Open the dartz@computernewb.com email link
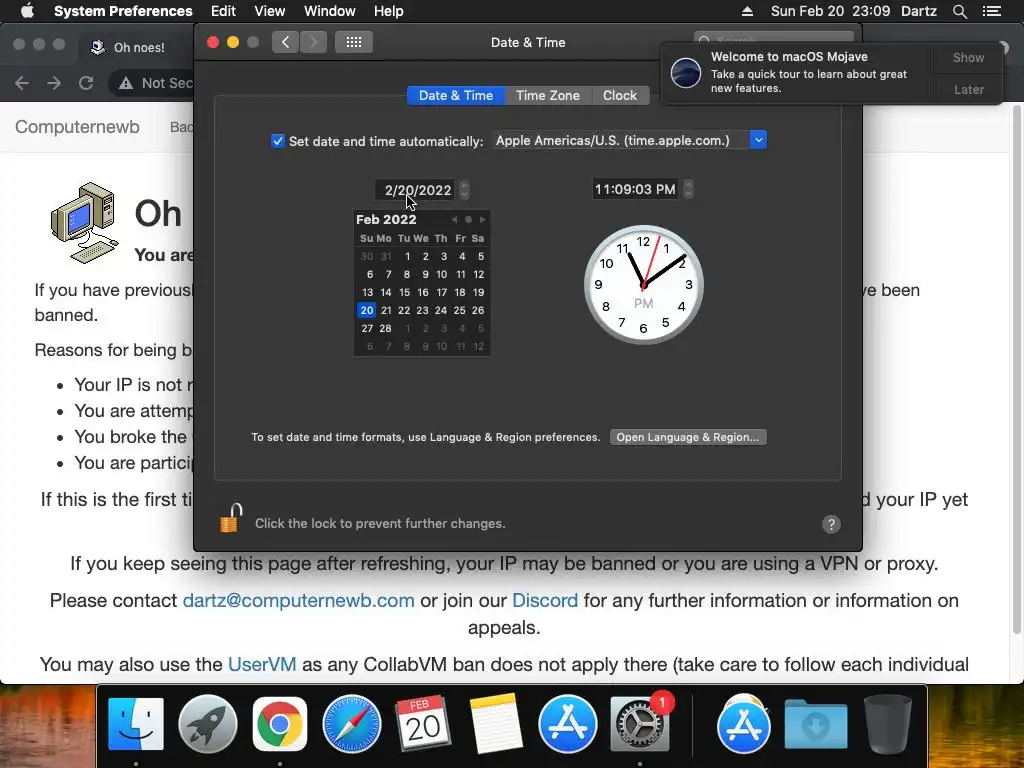1024x768 pixels. 298,600
